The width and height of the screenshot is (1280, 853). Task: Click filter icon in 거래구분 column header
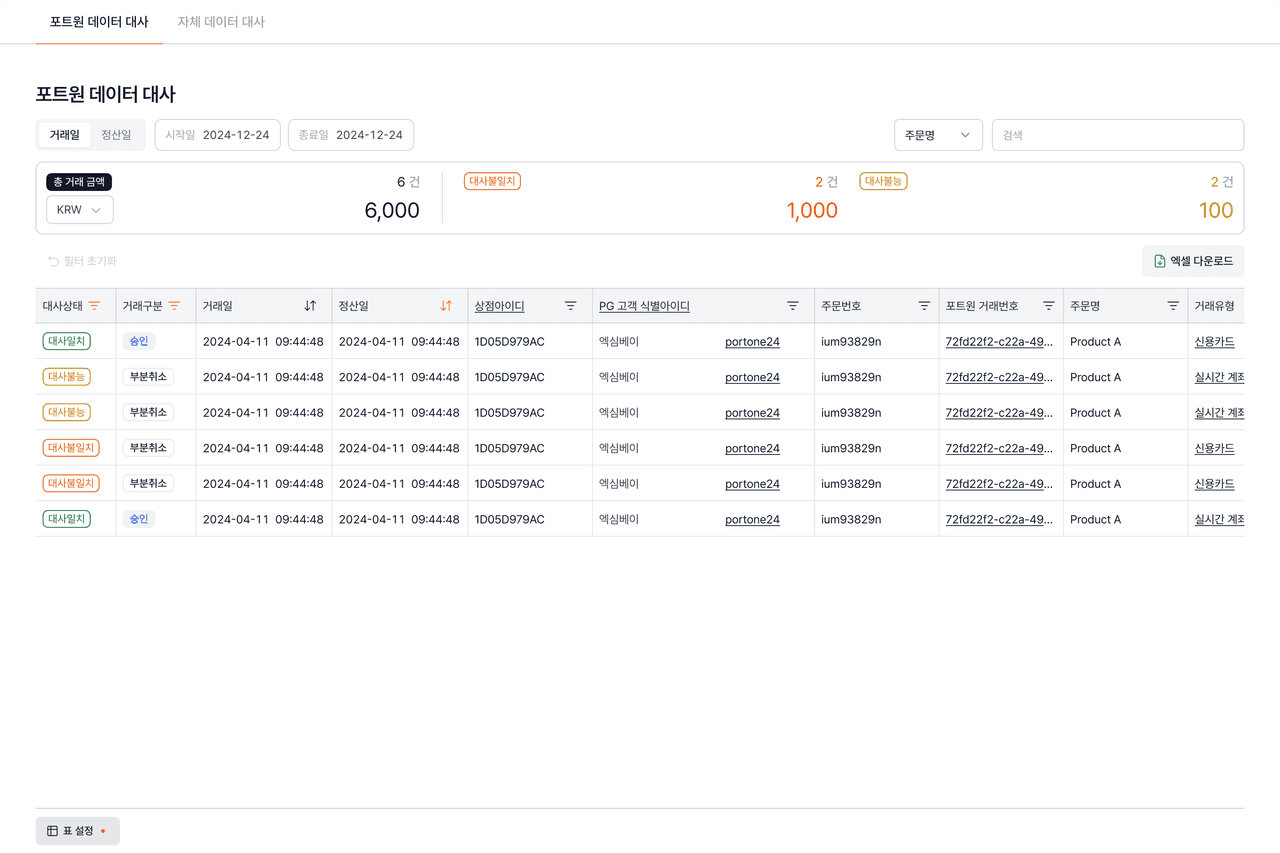[x=174, y=306]
